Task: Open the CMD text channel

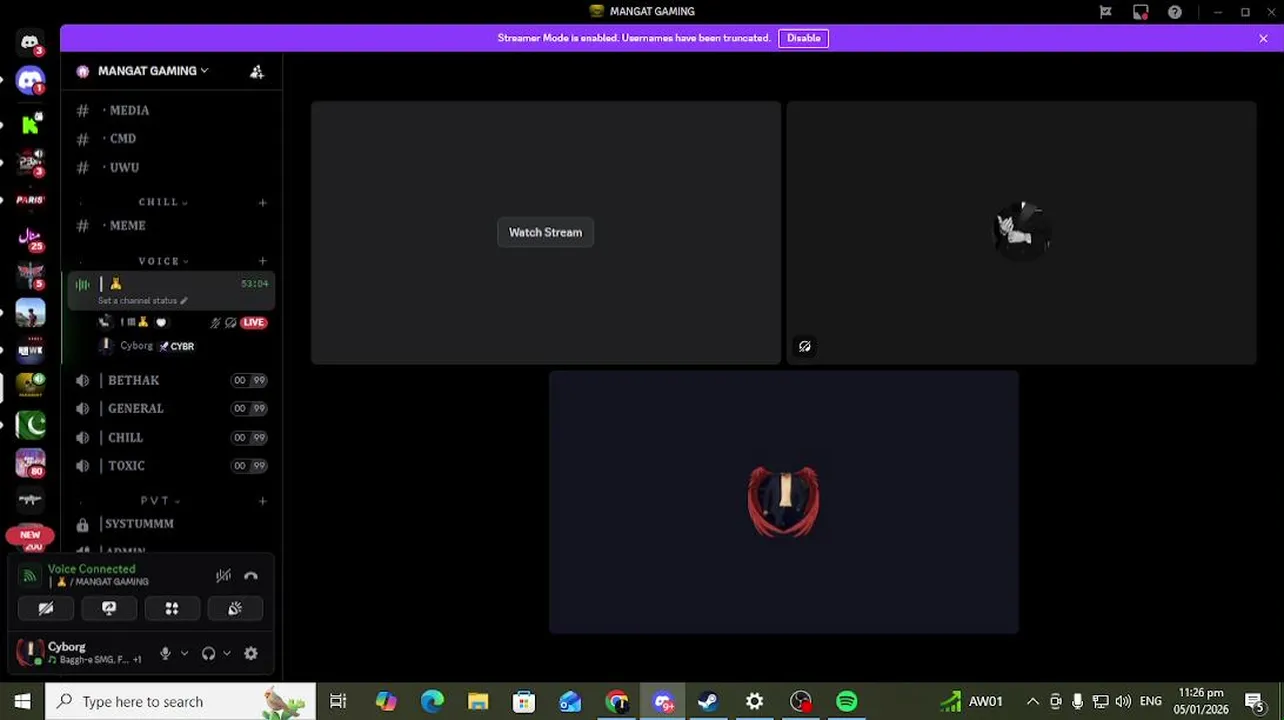Action: coord(170,138)
